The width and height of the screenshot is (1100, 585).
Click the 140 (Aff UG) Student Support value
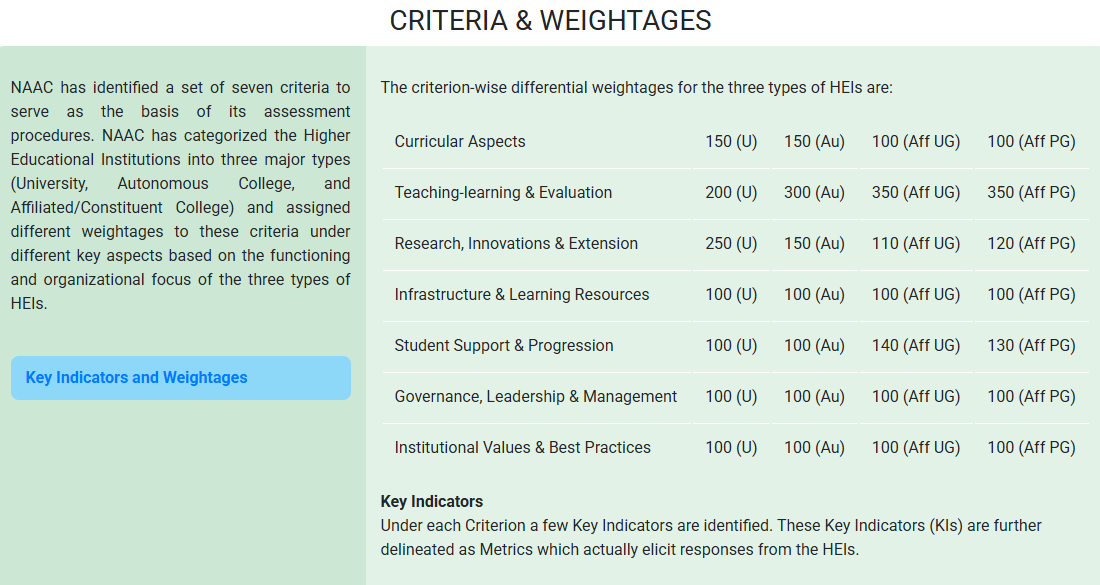(916, 346)
